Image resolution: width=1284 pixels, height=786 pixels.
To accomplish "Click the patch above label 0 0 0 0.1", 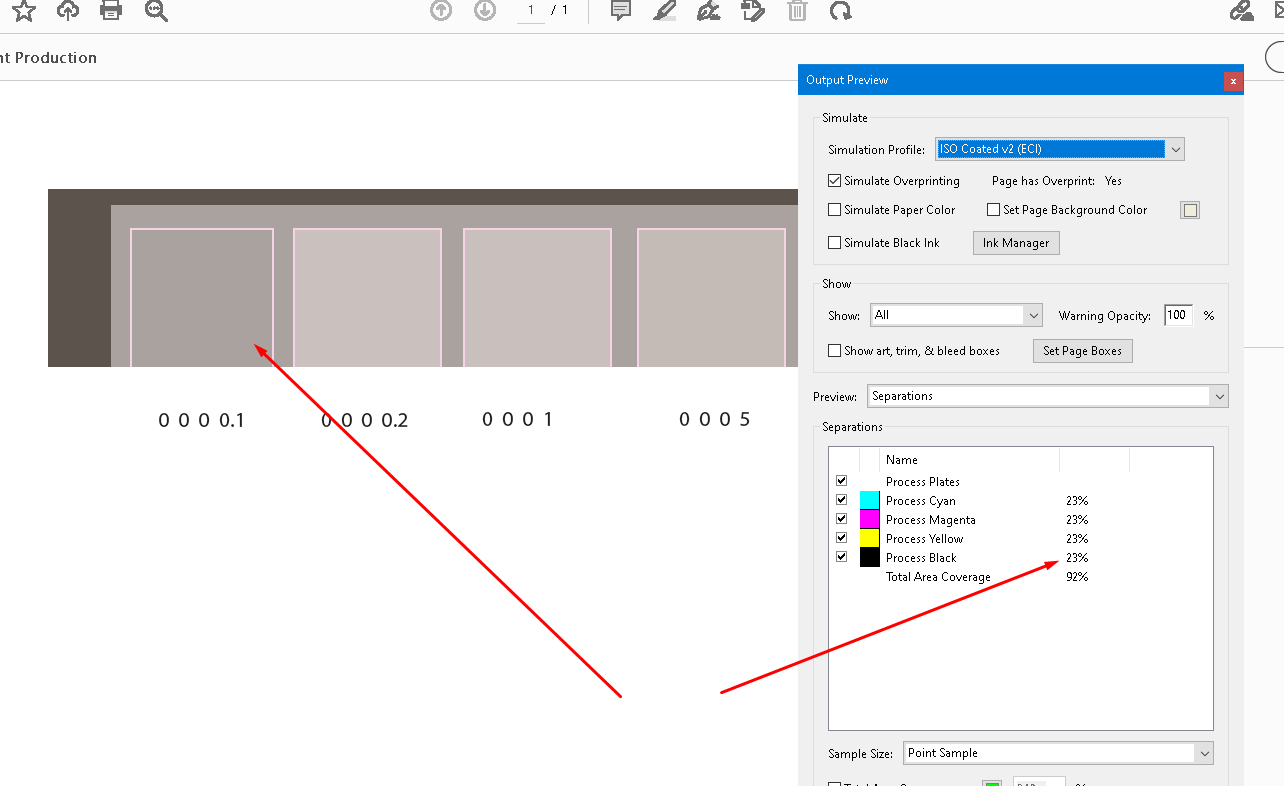I will pyautogui.click(x=202, y=297).
